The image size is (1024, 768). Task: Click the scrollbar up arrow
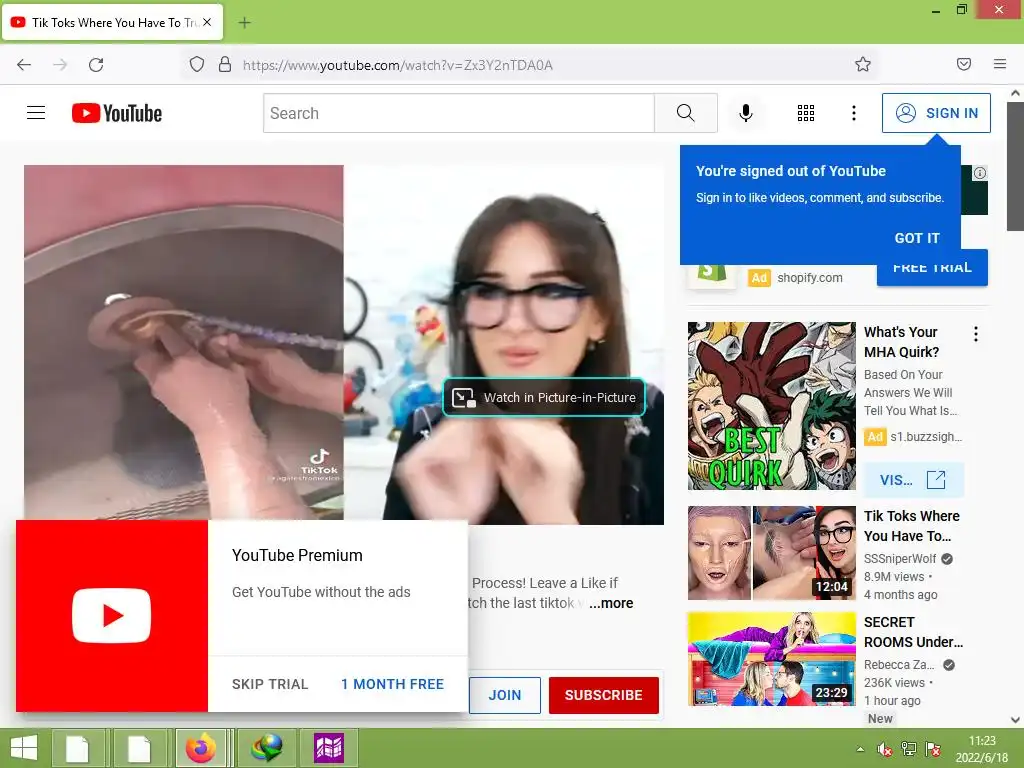[x=1015, y=93]
